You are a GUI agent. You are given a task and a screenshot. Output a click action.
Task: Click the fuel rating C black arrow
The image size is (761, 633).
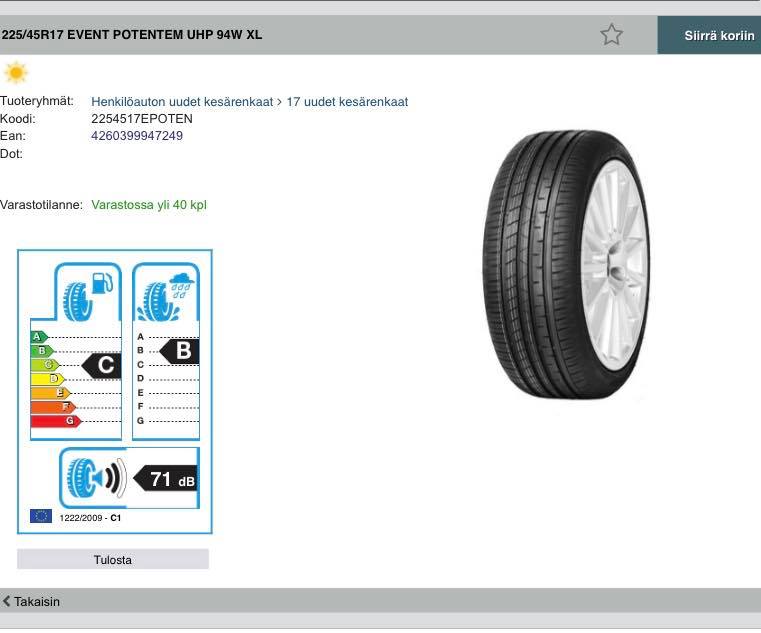tap(101, 366)
